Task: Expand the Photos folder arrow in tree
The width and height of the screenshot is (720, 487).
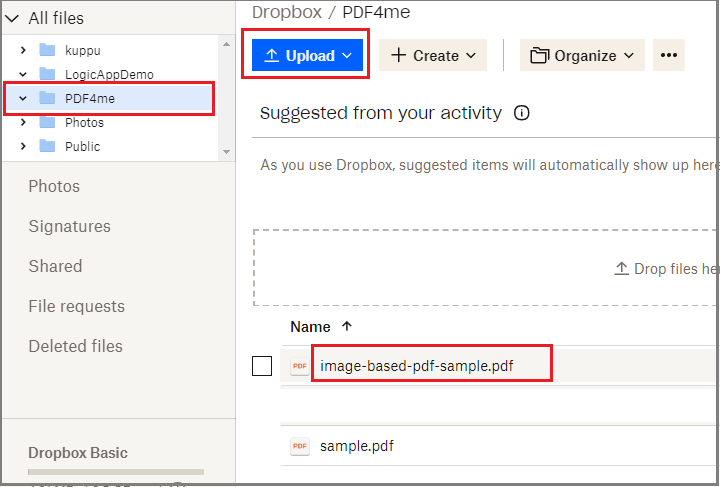Action: (23, 122)
